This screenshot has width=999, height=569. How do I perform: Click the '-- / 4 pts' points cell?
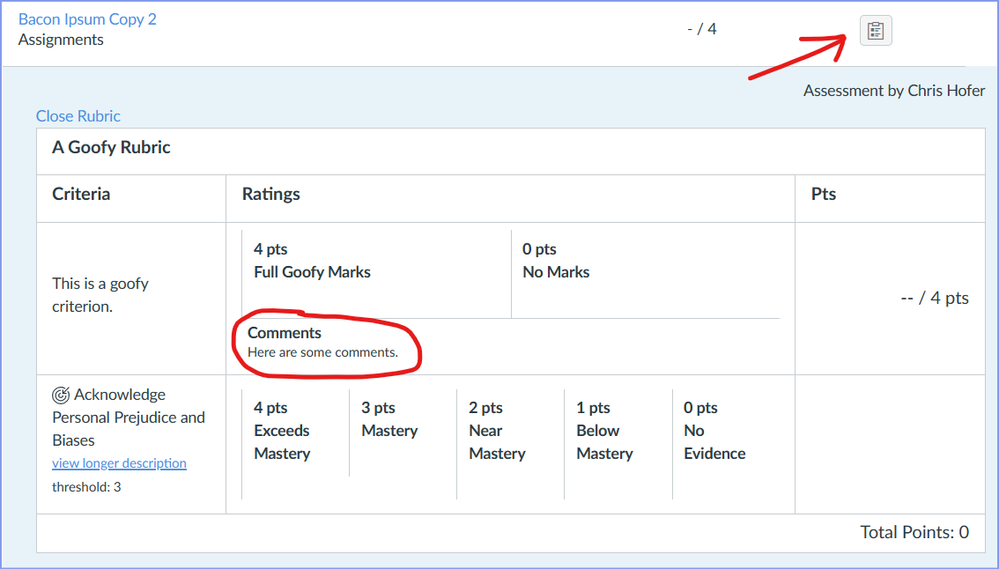(x=934, y=298)
